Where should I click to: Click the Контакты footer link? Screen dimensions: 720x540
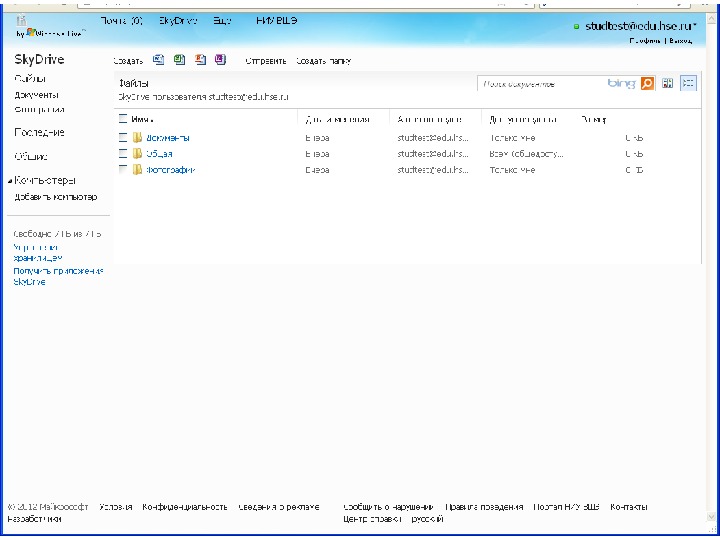tap(629, 507)
